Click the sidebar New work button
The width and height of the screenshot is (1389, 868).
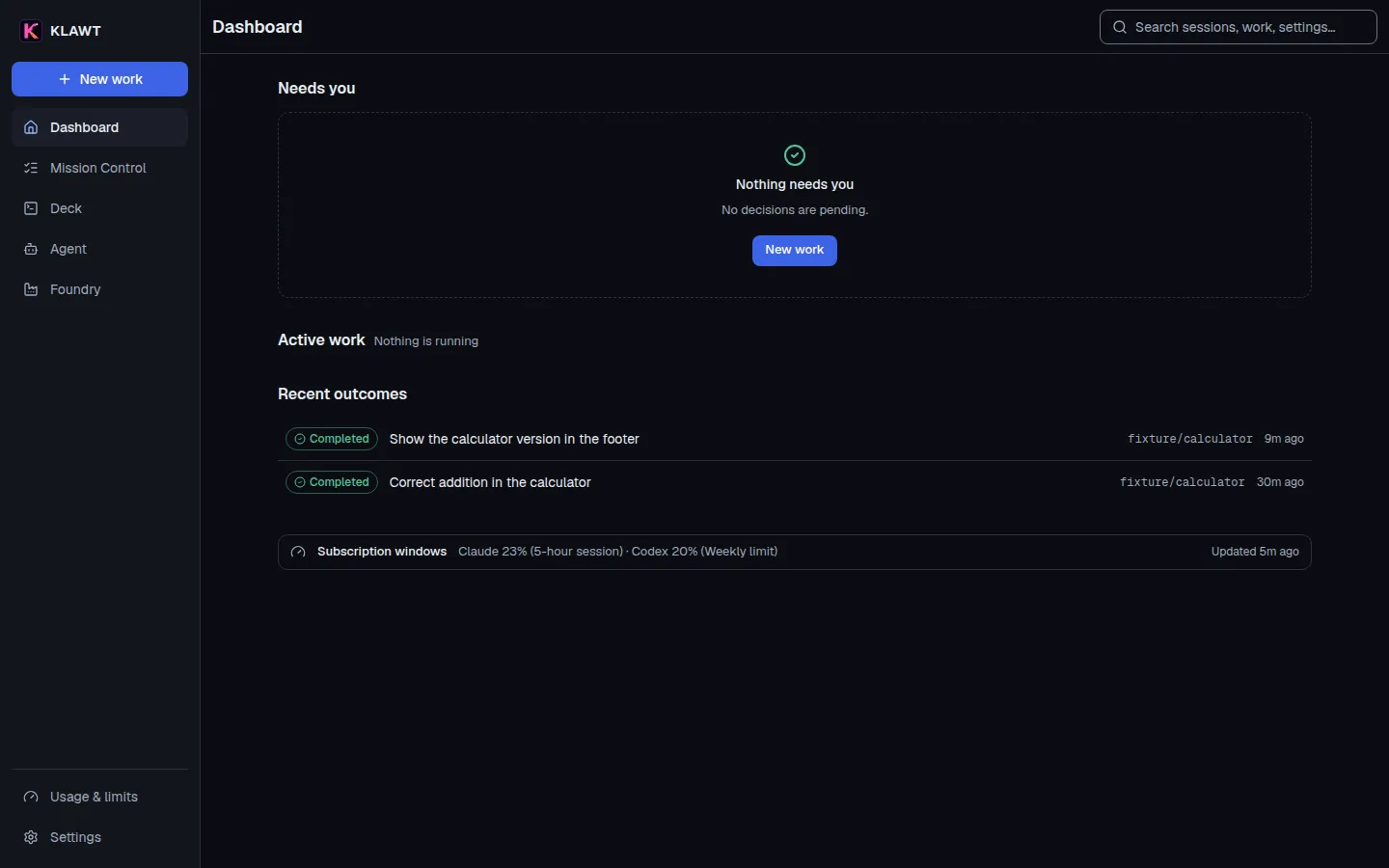99,79
